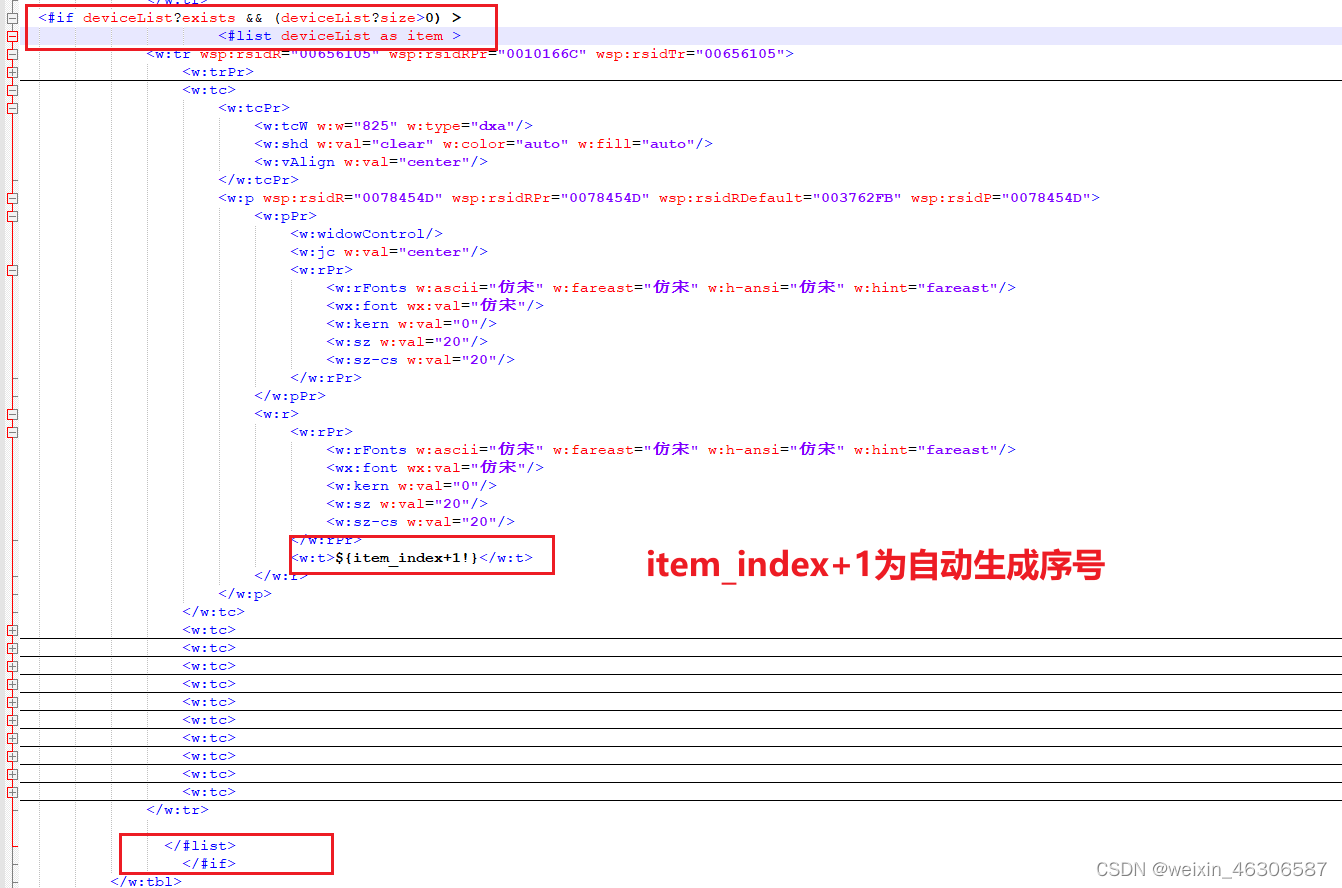Collapse the w:r fold marker

pos(12,414)
